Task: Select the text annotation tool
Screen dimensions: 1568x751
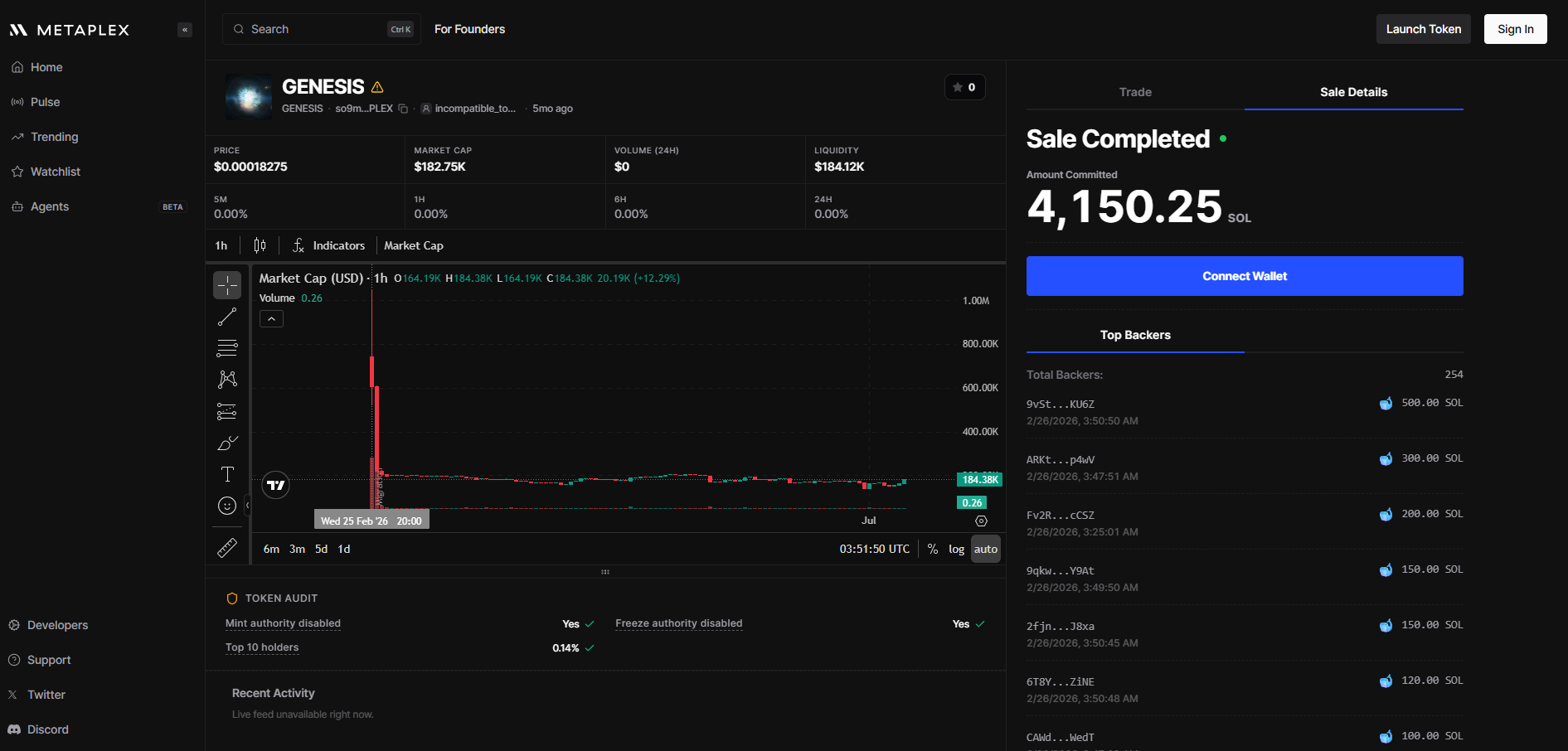Action: 227,474
